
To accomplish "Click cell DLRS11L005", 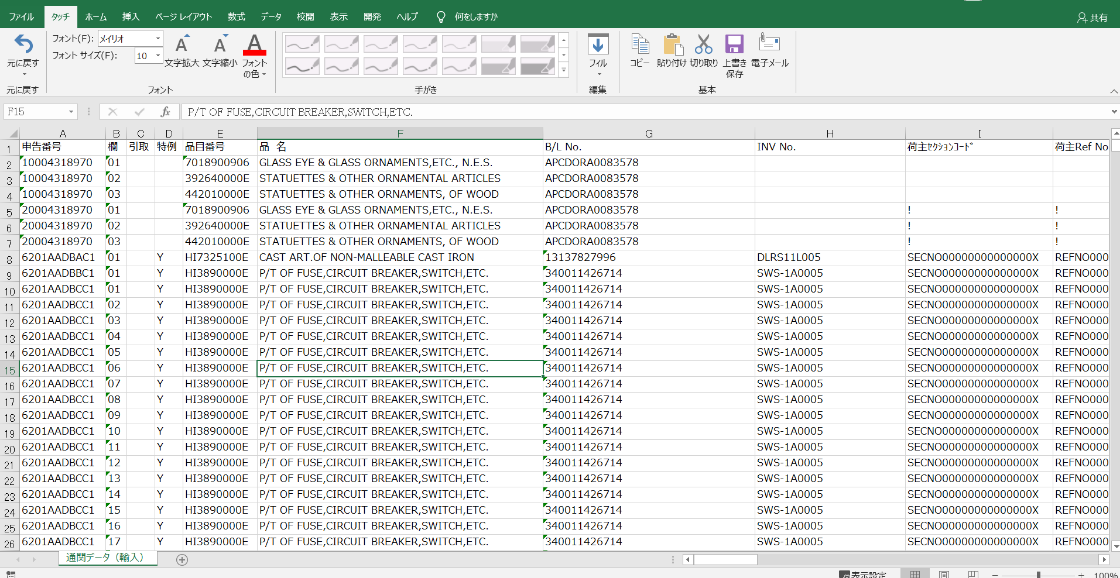I will [x=830, y=257].
